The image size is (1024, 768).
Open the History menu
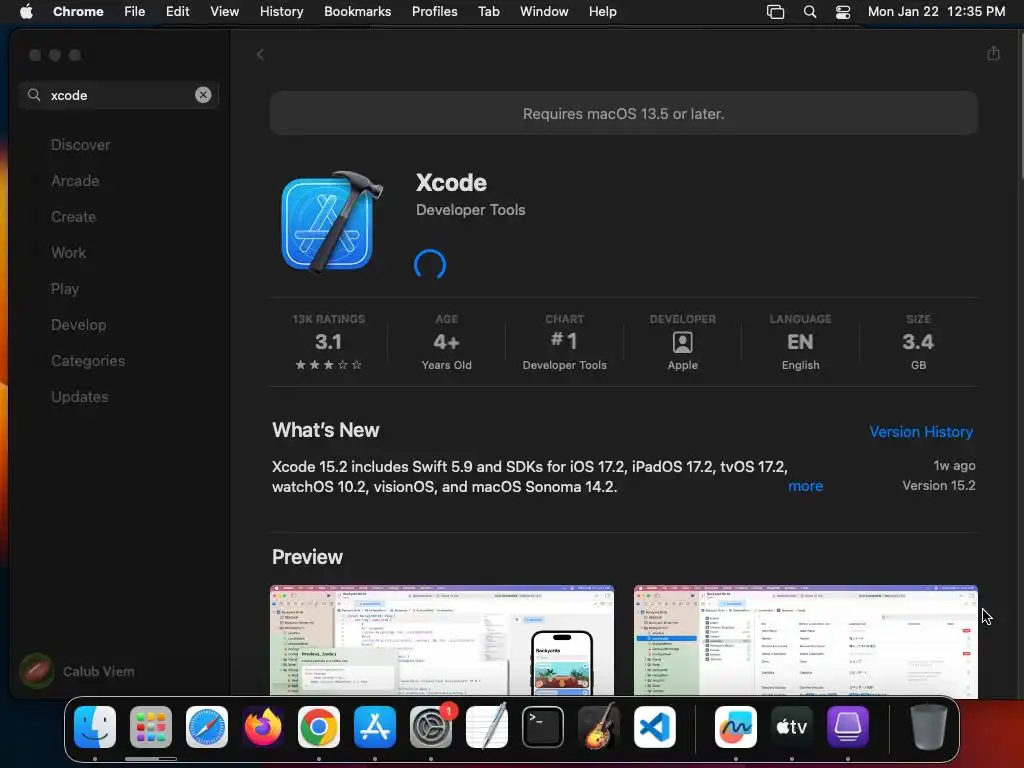click(x=281, y=12)
